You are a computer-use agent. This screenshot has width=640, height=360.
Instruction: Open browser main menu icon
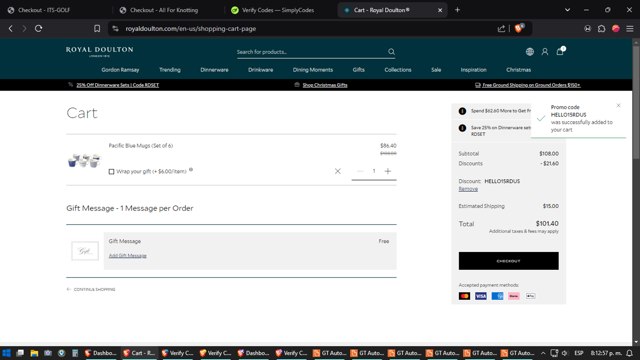630,29
